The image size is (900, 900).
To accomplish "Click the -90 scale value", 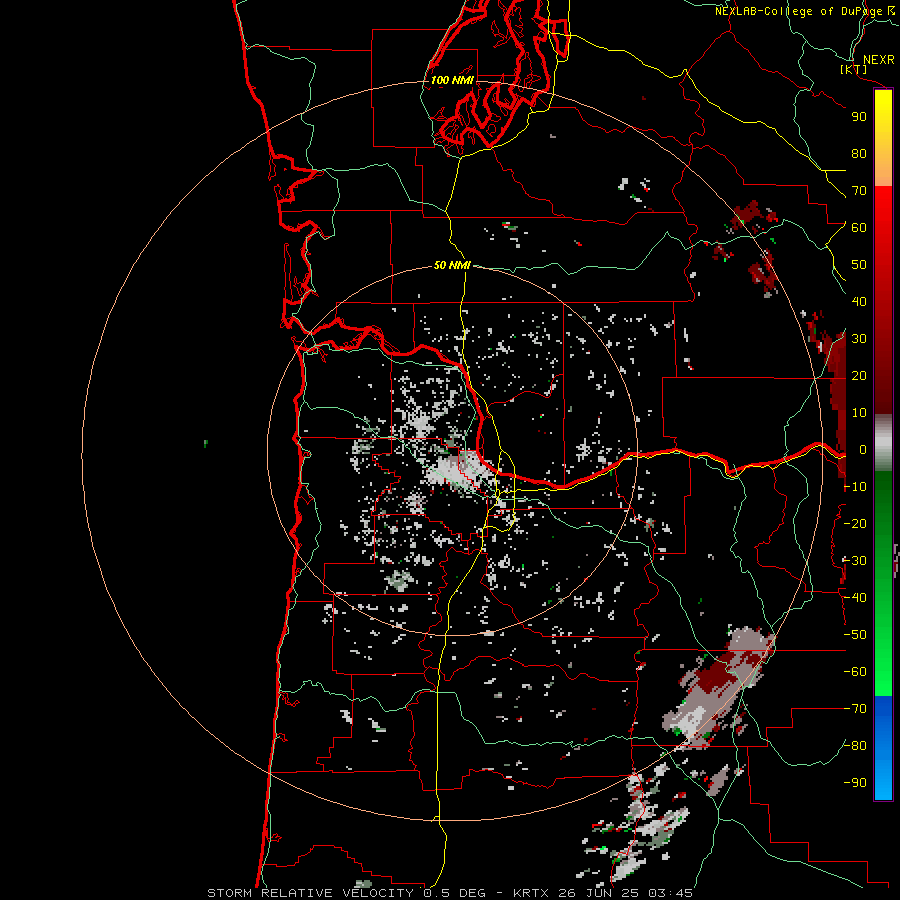I will (855, 783).
